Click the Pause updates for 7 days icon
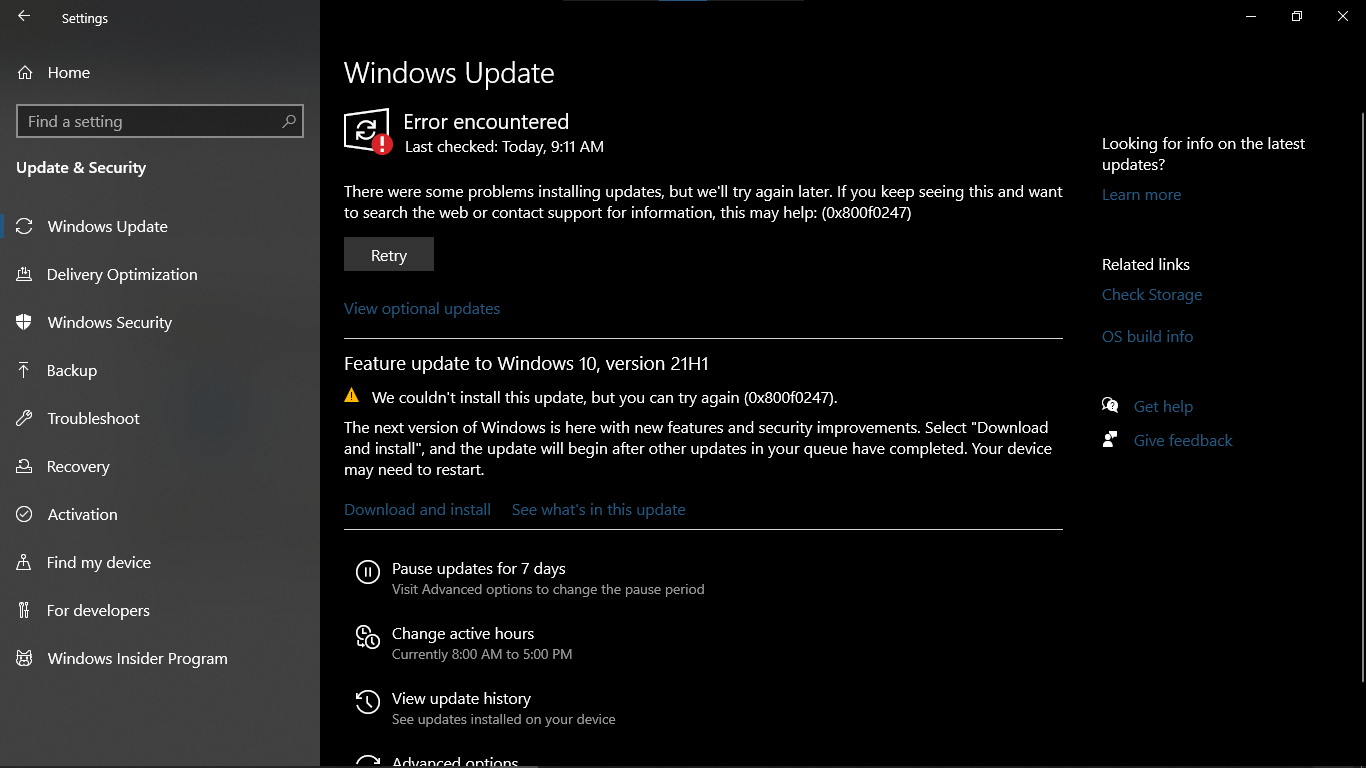 tap(367, 572)
